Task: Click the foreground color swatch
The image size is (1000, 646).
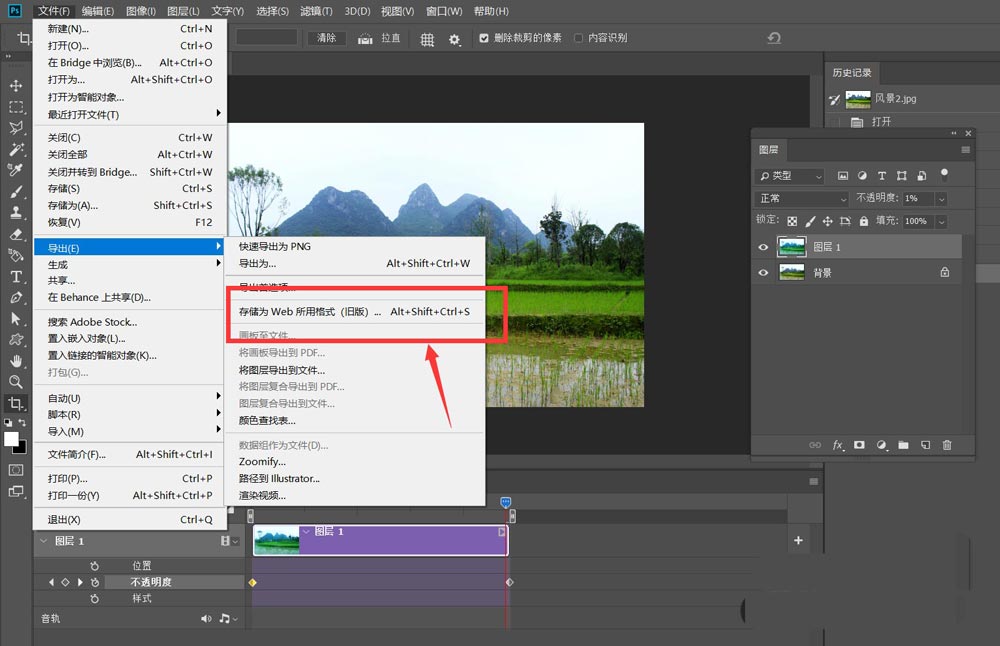Action: click(x=11, y=439)
